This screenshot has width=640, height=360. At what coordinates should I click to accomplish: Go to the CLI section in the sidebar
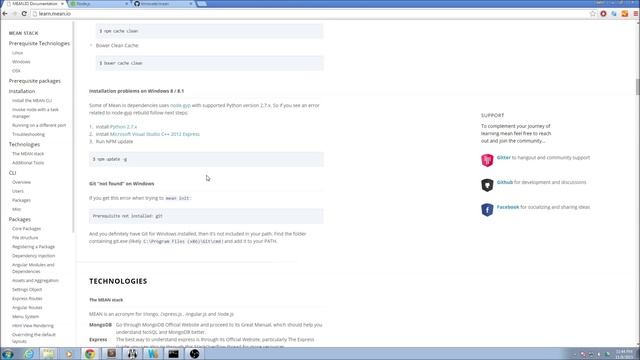13,173
